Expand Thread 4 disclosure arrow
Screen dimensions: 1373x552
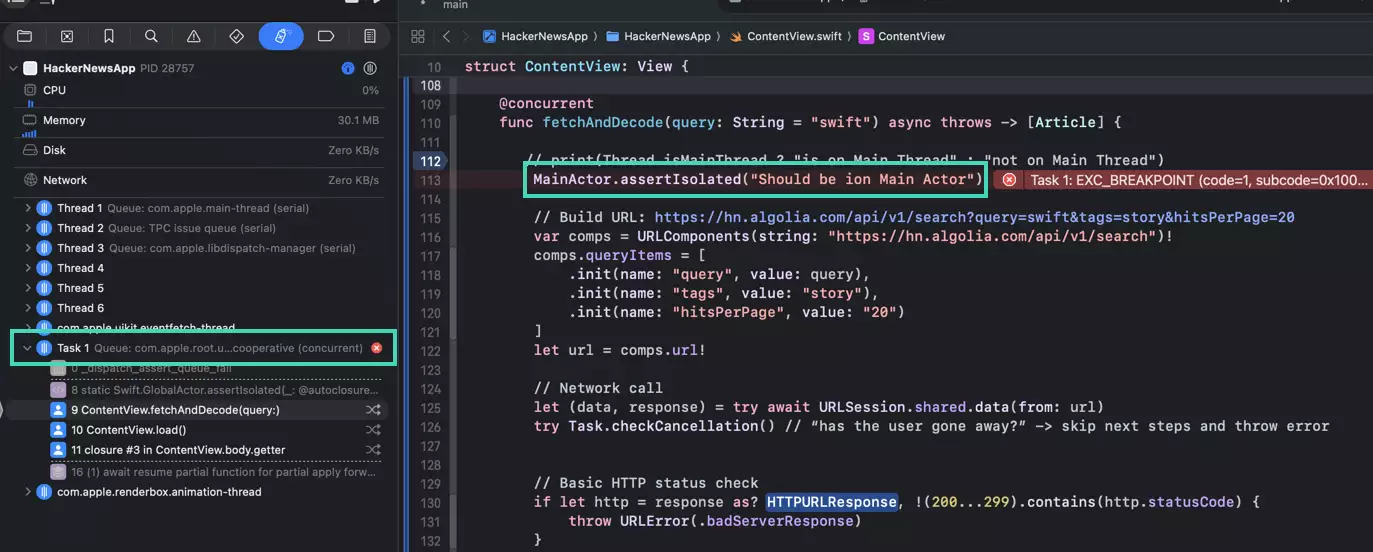pyautogui.click(x=28, y=268)
